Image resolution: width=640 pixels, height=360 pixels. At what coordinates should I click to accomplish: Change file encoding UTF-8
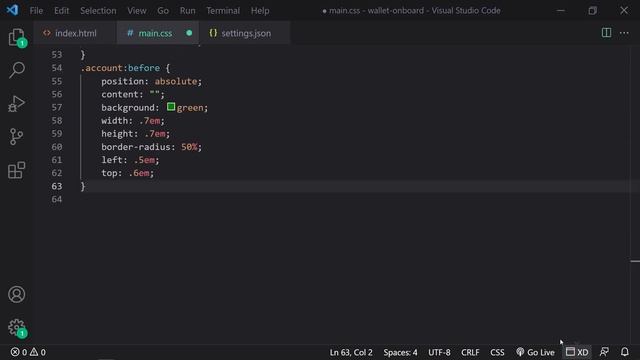tap(439, 352)
